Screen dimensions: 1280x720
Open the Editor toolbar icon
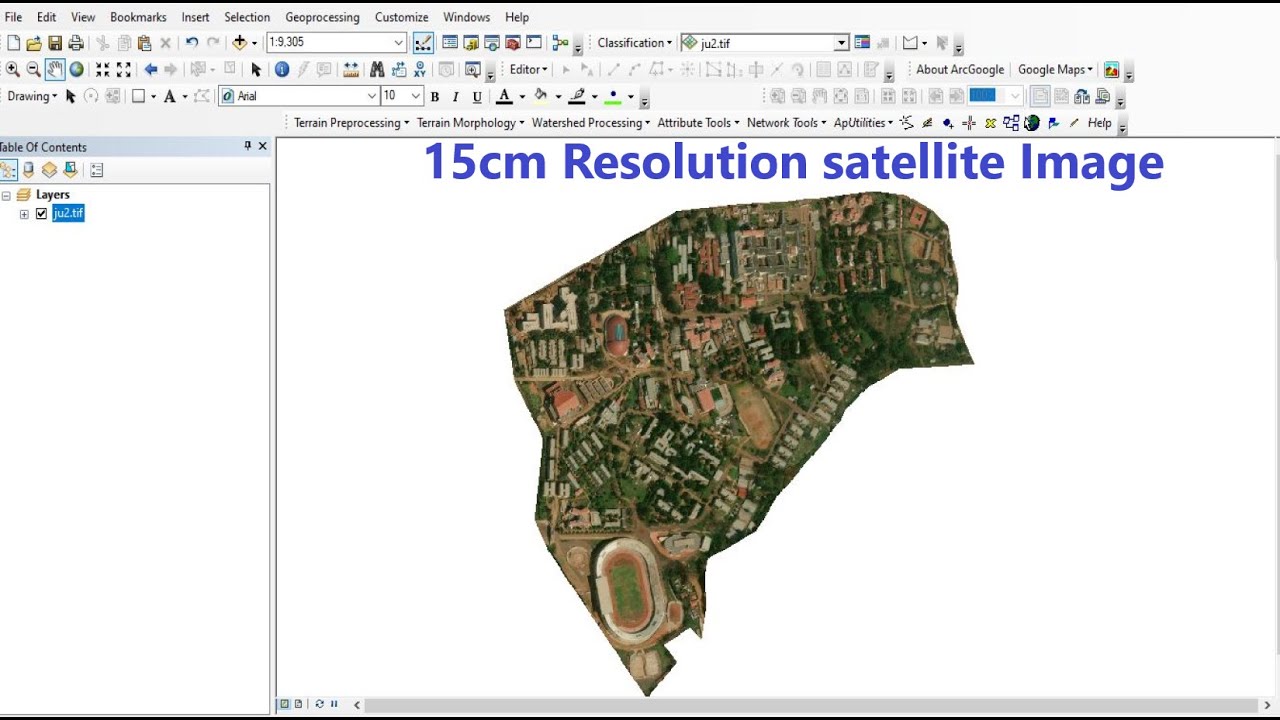tap(423, 43)
